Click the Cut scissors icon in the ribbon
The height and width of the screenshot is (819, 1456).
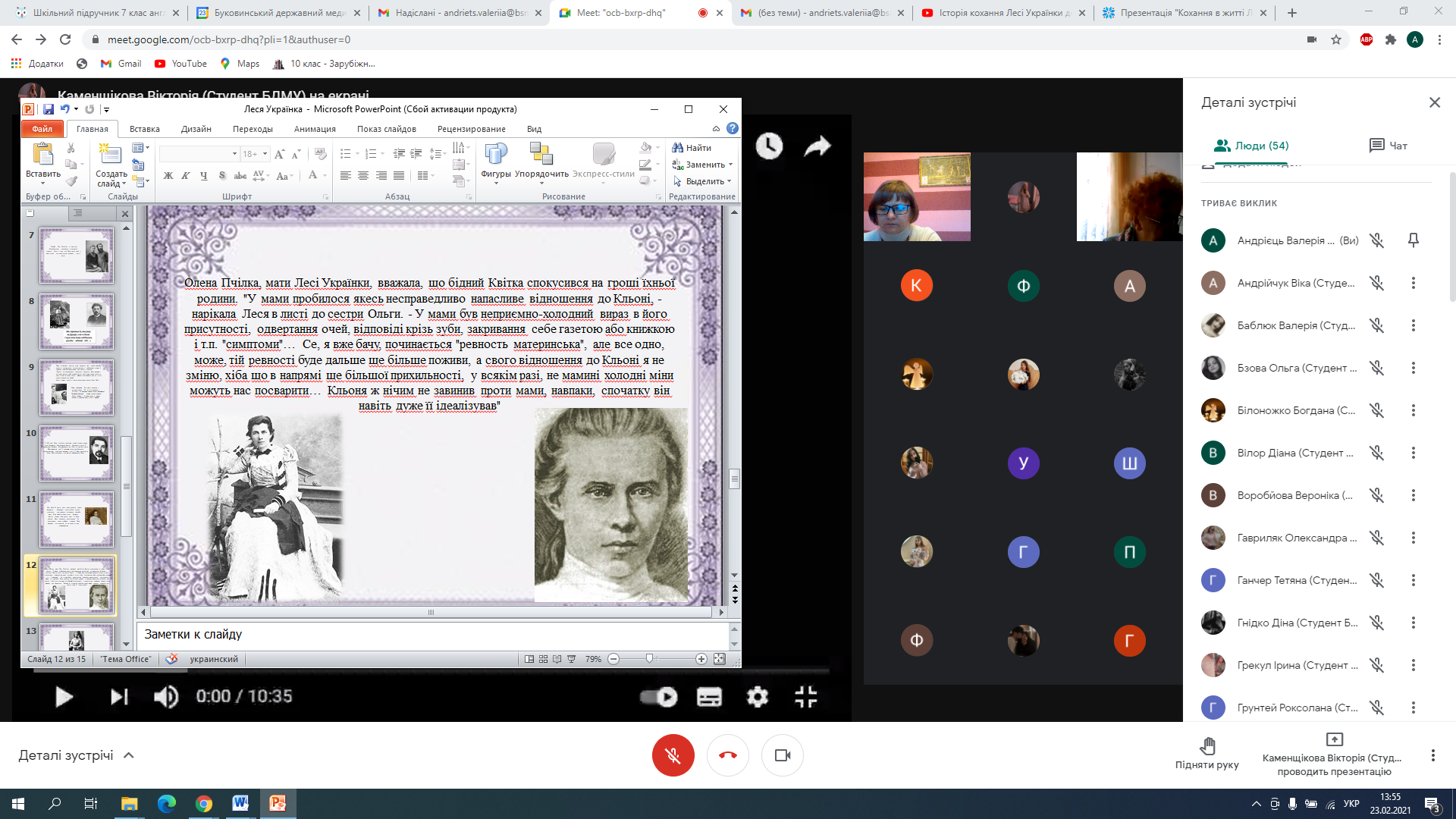click(x=71, y=148)
